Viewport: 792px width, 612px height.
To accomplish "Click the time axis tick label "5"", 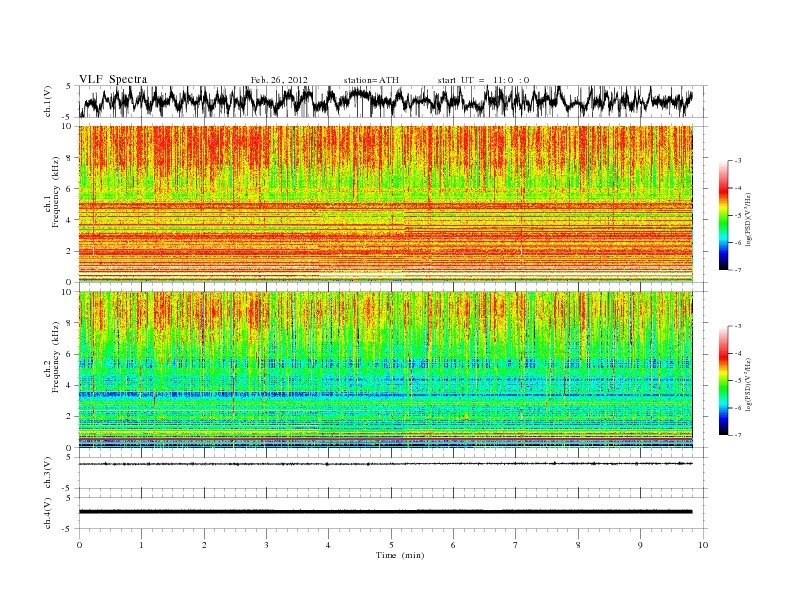I will (x=391, y=545).
